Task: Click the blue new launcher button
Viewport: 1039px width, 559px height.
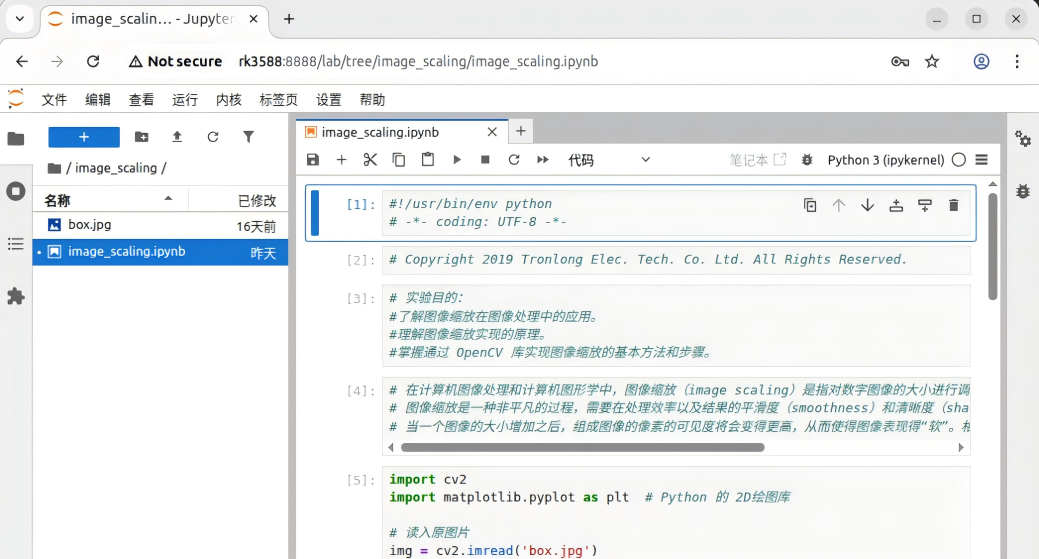Action: [x=84, y=137]
